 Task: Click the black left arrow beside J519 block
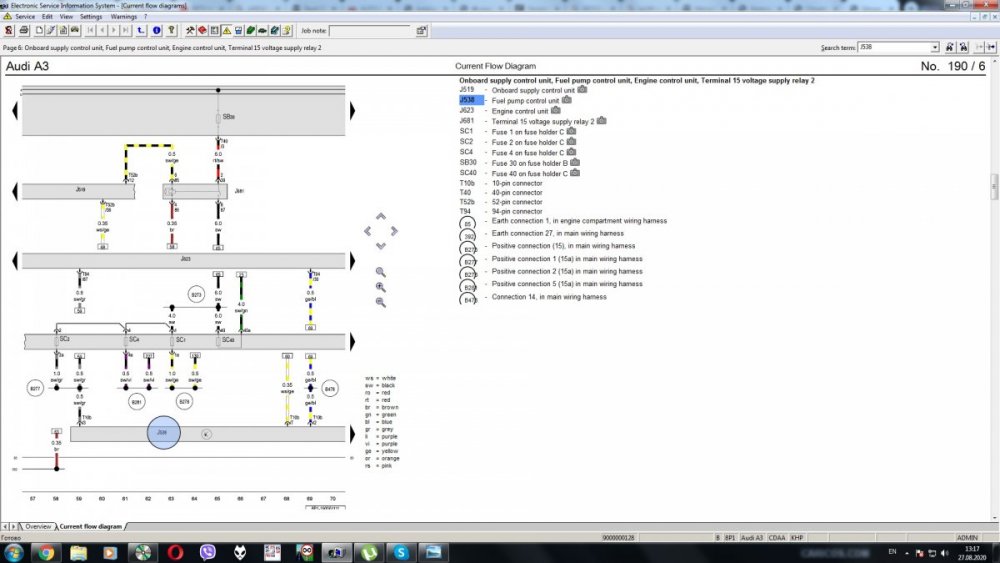tap(15, 191)
